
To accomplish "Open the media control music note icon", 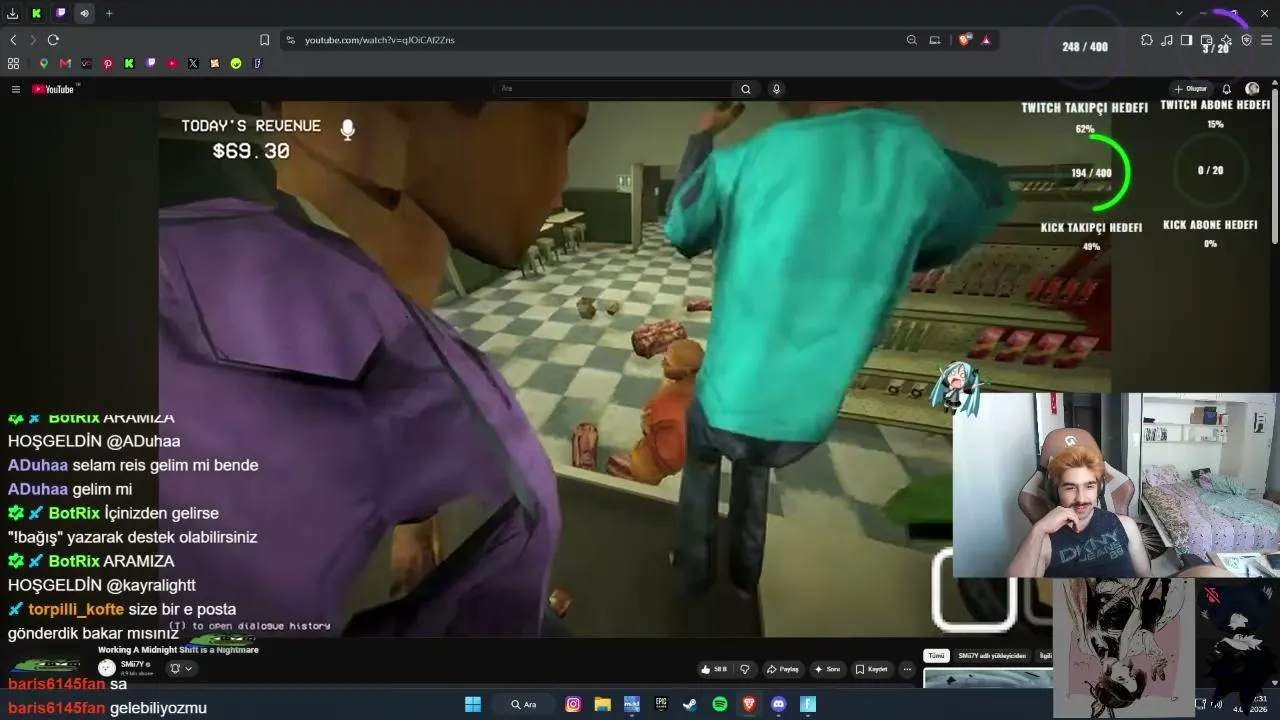I will [x=1167, y=40].
